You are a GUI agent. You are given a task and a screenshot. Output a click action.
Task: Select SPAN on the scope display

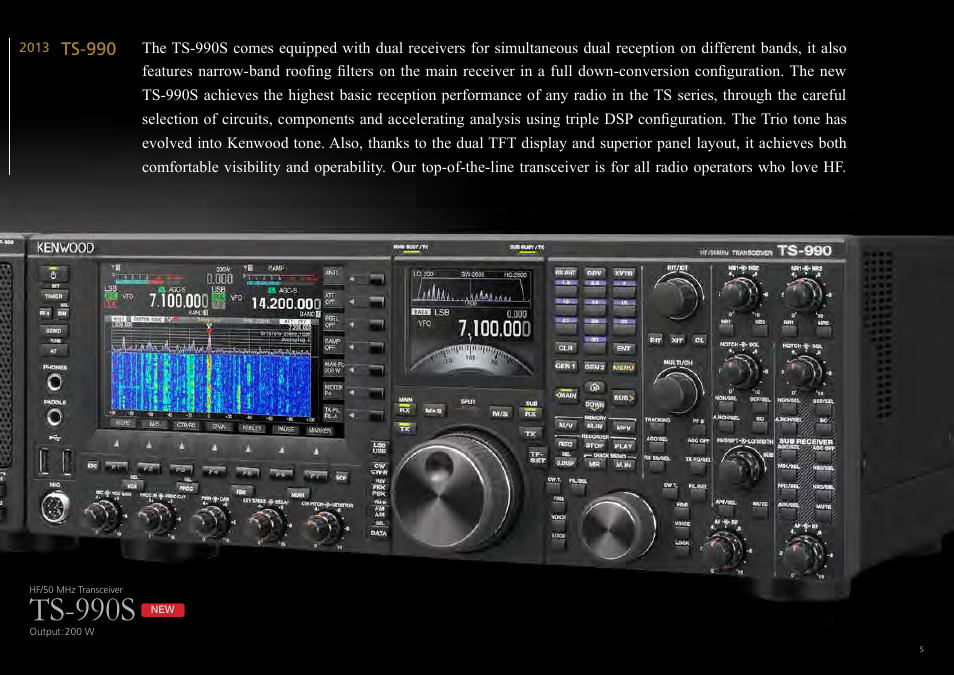point(218,426)
